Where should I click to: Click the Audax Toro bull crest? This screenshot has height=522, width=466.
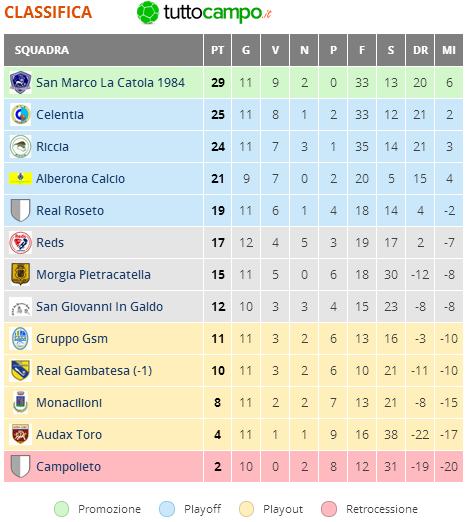pos(20,434)
